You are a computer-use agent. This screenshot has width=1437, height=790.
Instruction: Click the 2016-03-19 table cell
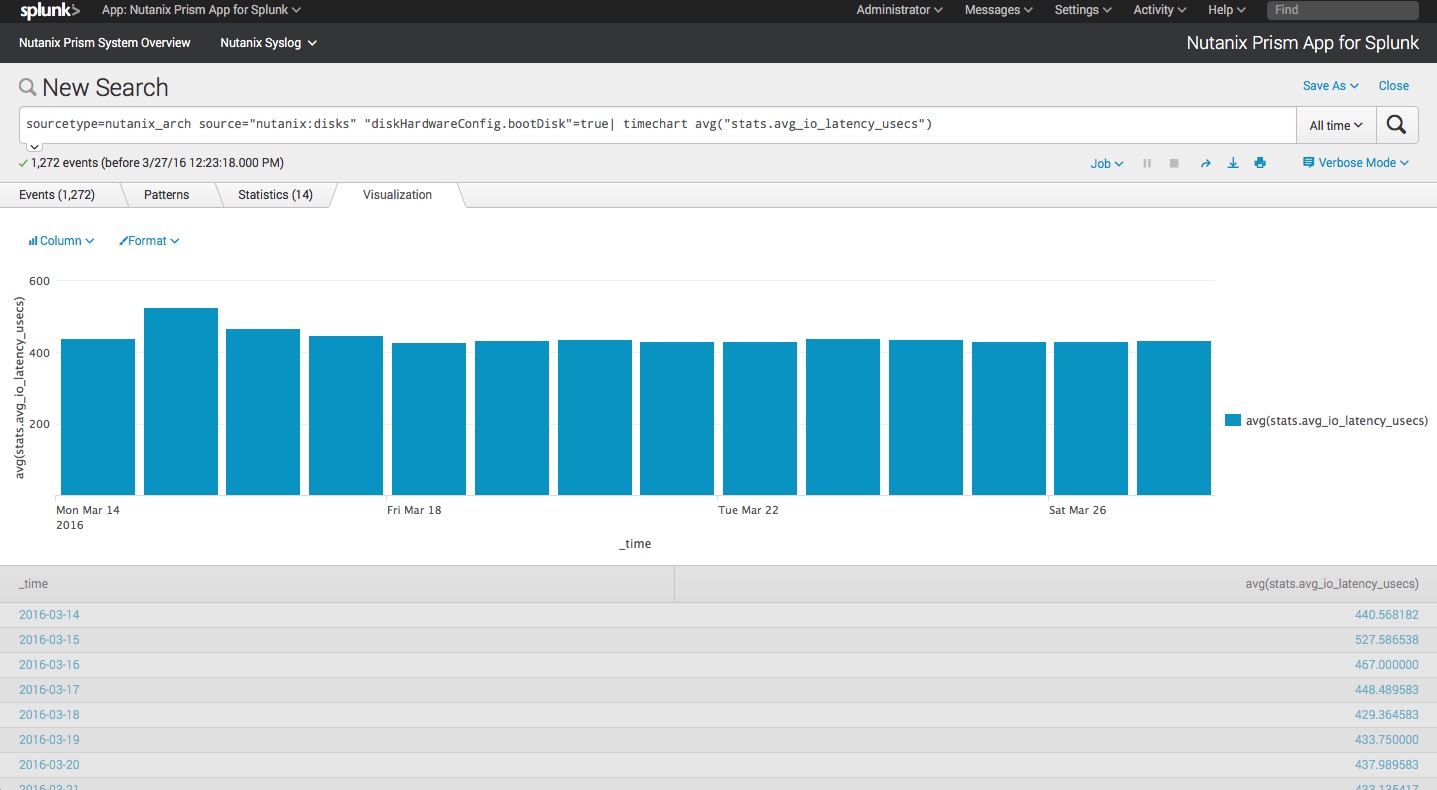pos(49,740)
